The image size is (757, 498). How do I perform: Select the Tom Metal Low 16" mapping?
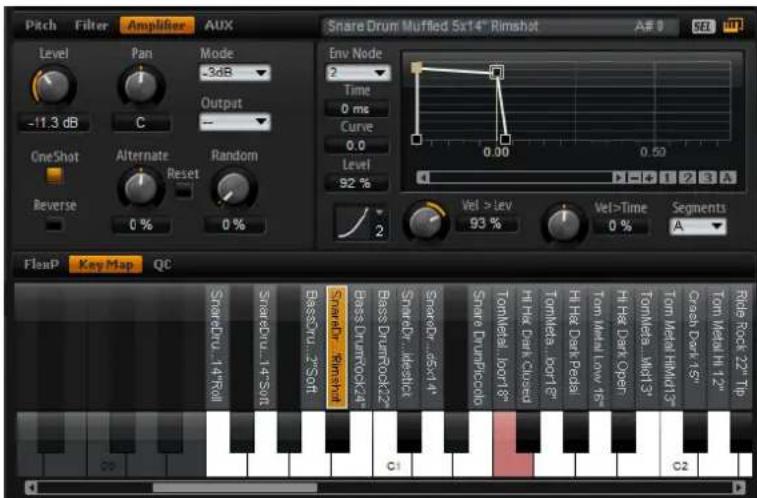(x=597, y=347)
